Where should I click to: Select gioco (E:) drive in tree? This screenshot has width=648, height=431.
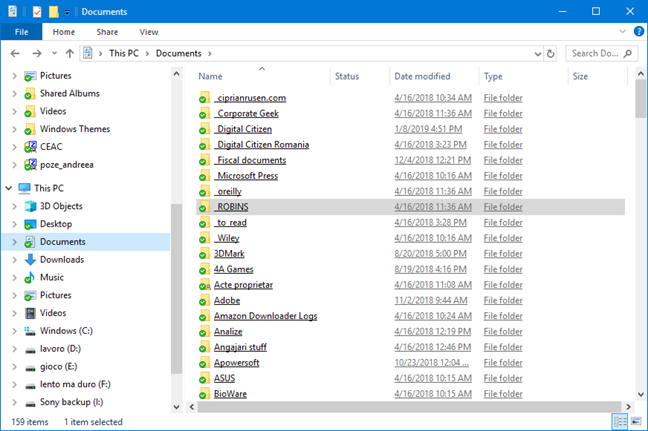pyautogui.click(x=59, y=366)
